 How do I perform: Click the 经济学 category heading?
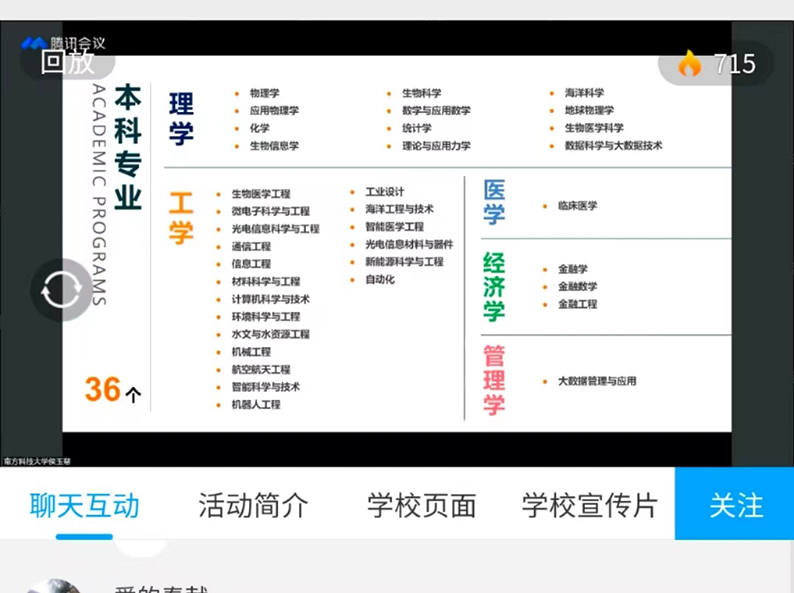coord(494,287)
